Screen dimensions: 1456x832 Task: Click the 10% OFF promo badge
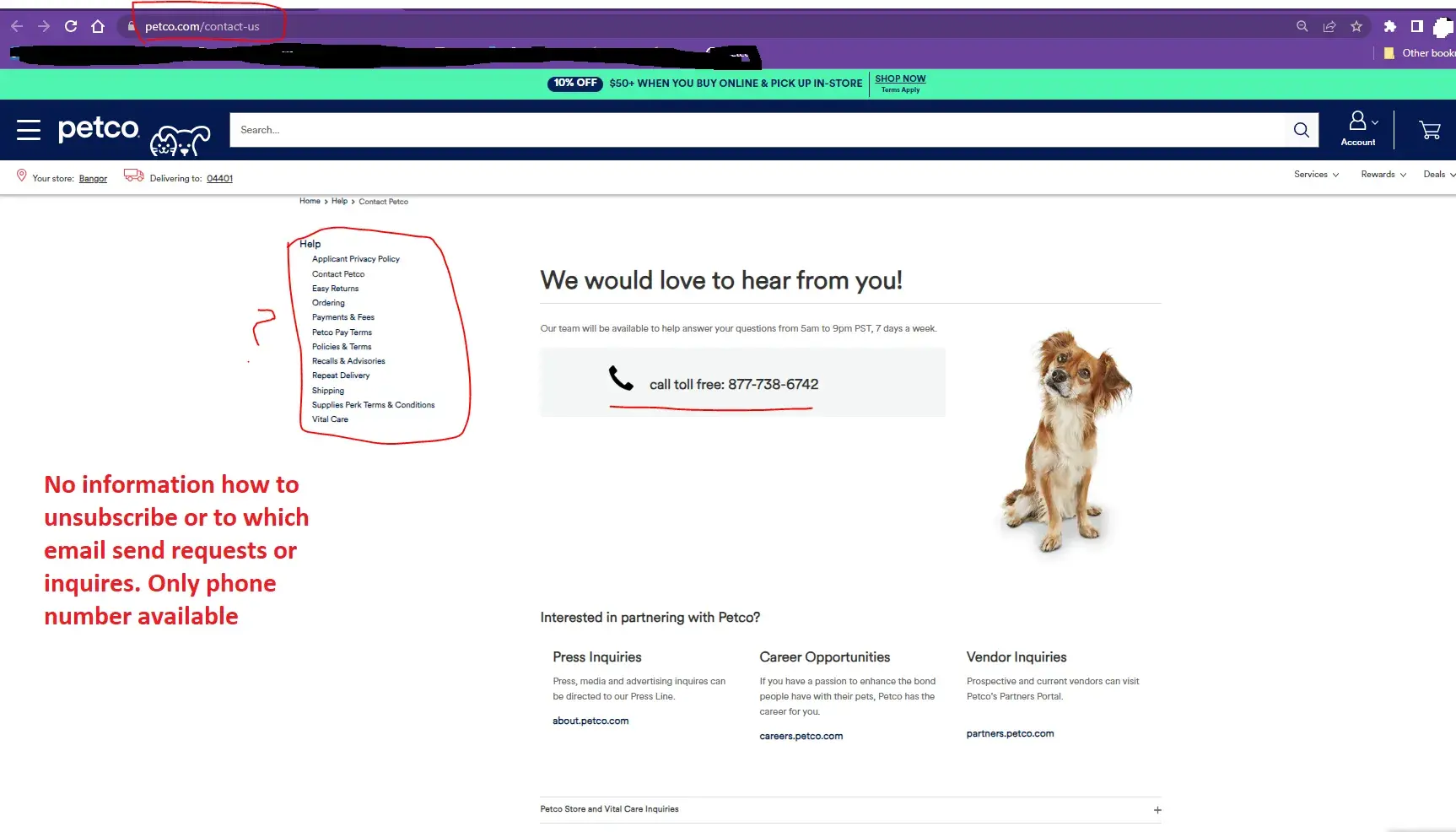[575, 83]
